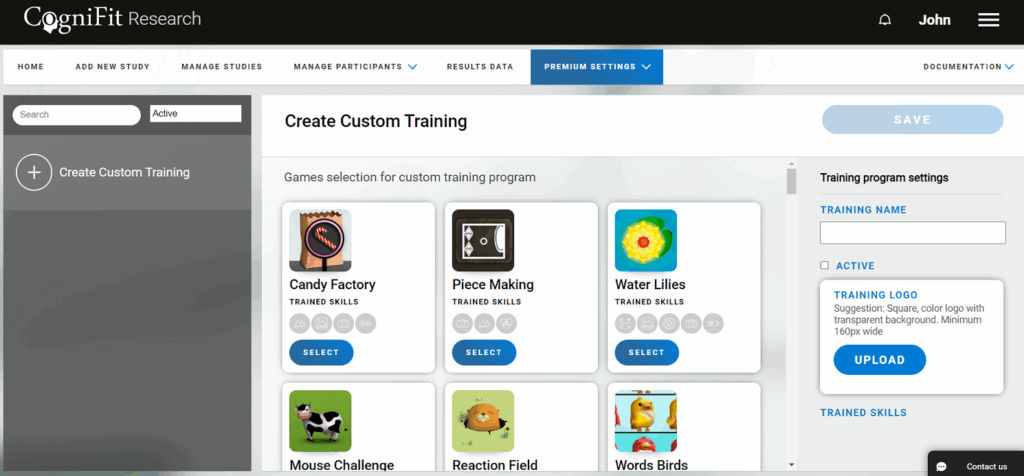Click the Words Birds game icon
Image resolution: width=1024 pixels, height=476 pixels.
click(645, 421)
